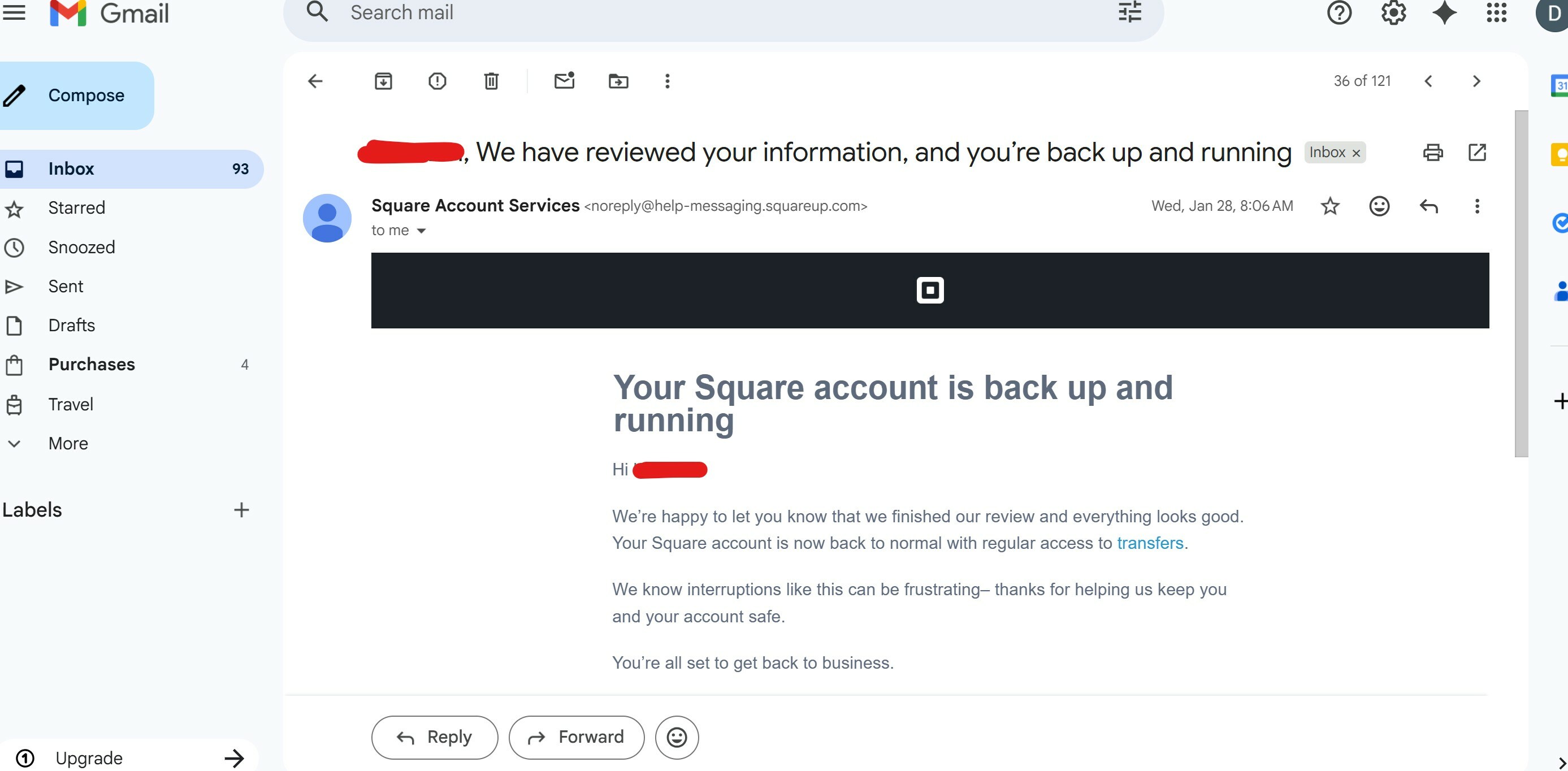Go to the Sent folder
The width and height of the screenshot is (1568, 771).
66,286
